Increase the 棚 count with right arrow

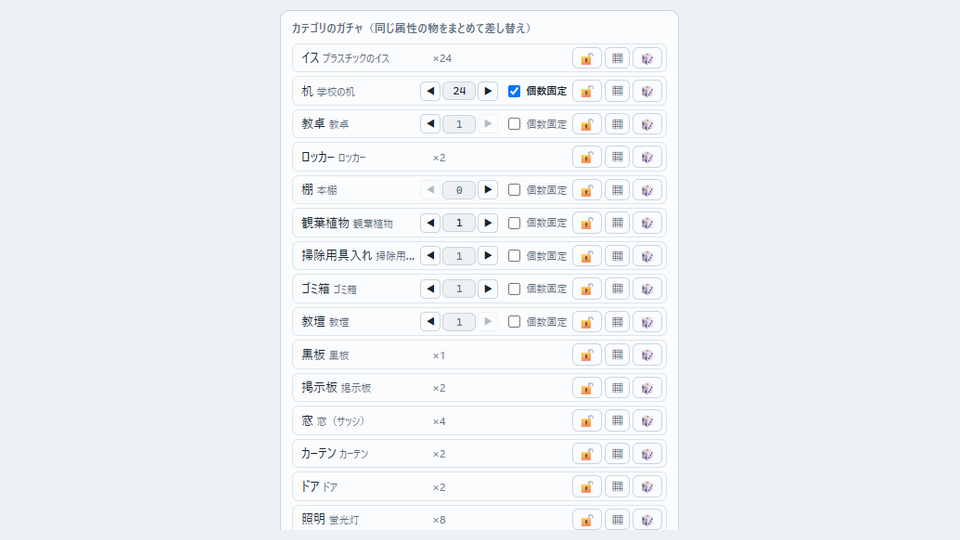488,190
